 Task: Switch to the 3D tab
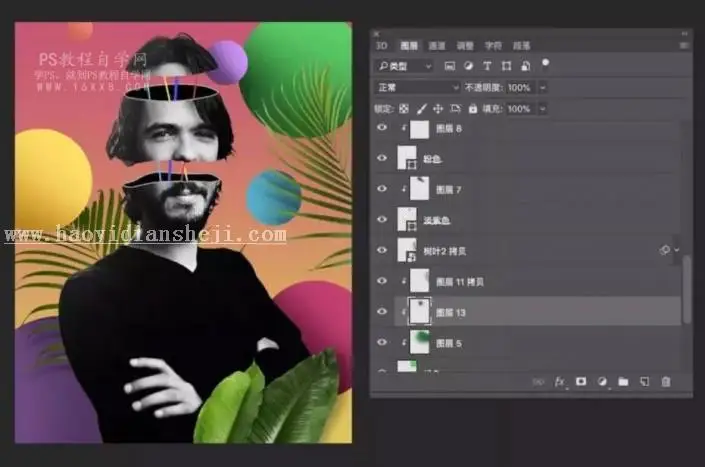[x=381, y=45]
